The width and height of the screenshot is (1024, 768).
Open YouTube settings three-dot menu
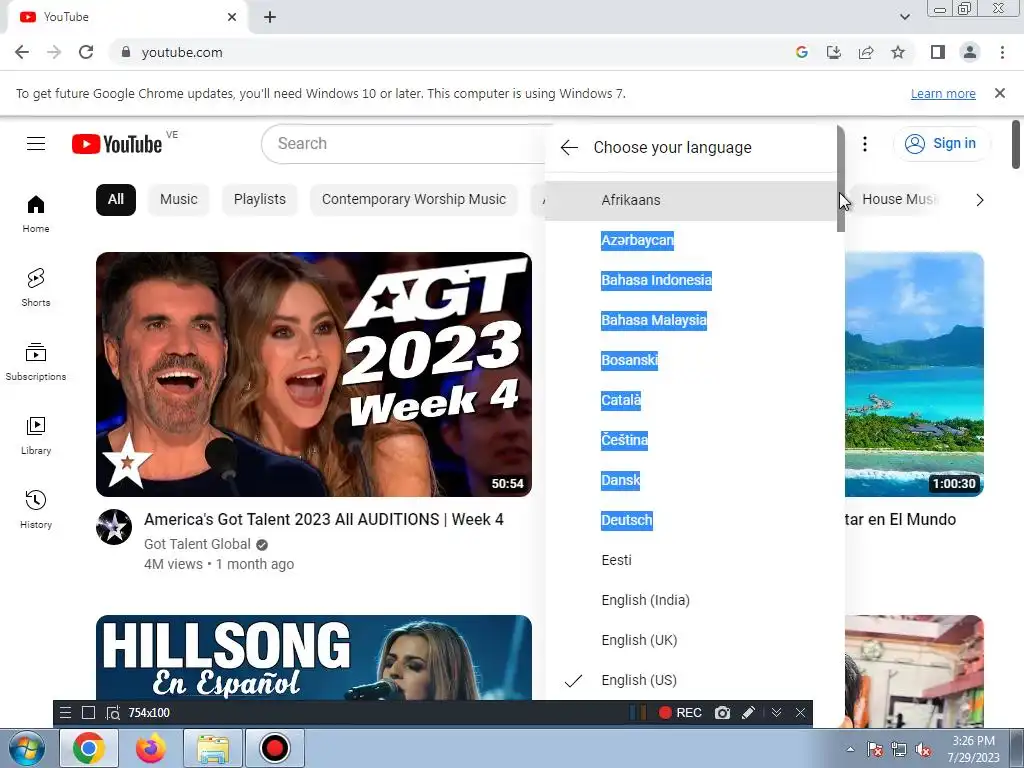(865, 144)
